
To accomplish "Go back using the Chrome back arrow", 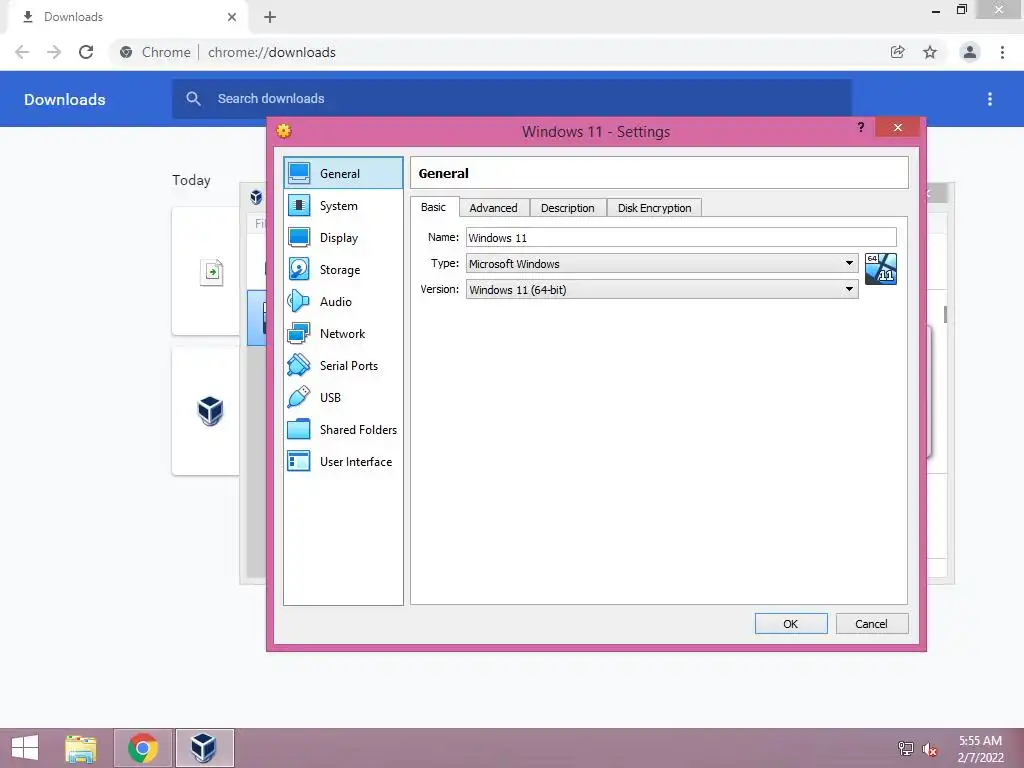I will [x=22, y=52].
